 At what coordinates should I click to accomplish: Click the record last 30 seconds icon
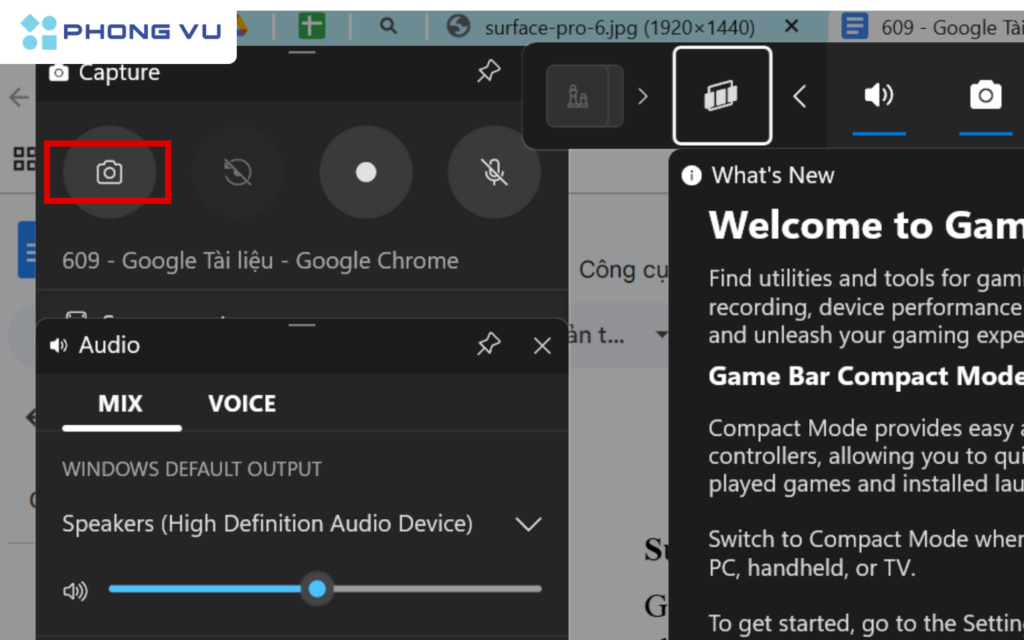click(x=236, y=172)
